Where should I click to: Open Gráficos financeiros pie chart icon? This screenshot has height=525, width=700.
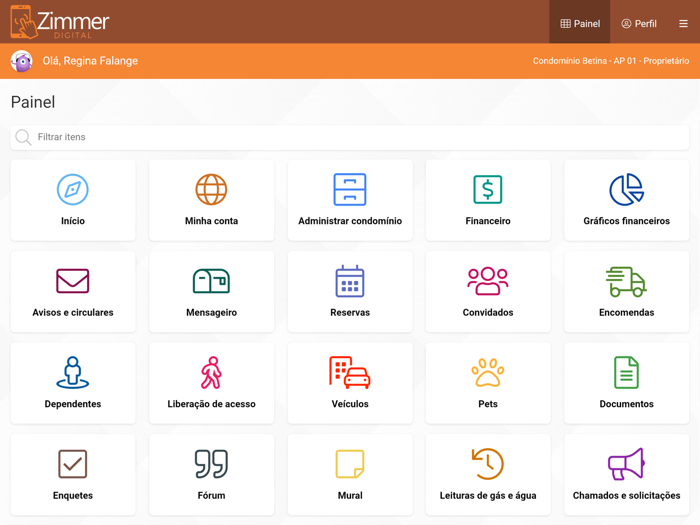626,190
